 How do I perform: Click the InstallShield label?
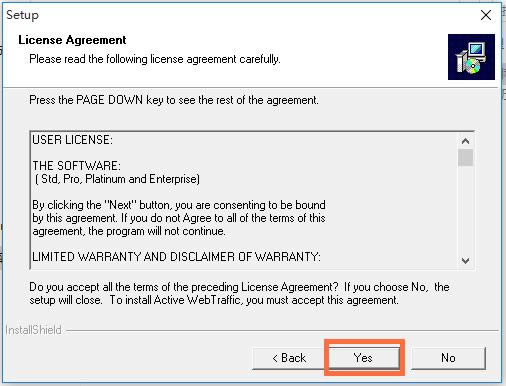click(x=33, y=330)
